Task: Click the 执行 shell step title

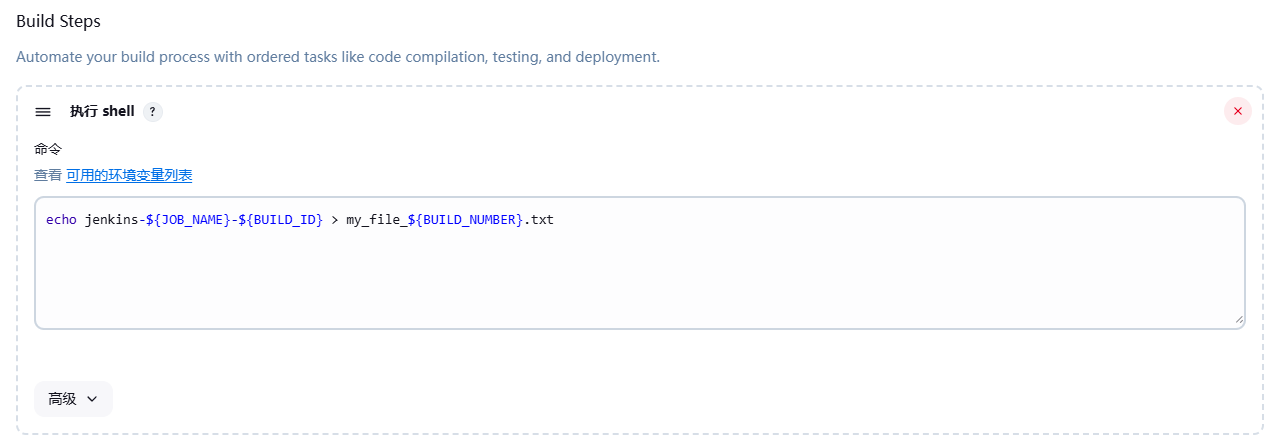Action: [102, 112]
